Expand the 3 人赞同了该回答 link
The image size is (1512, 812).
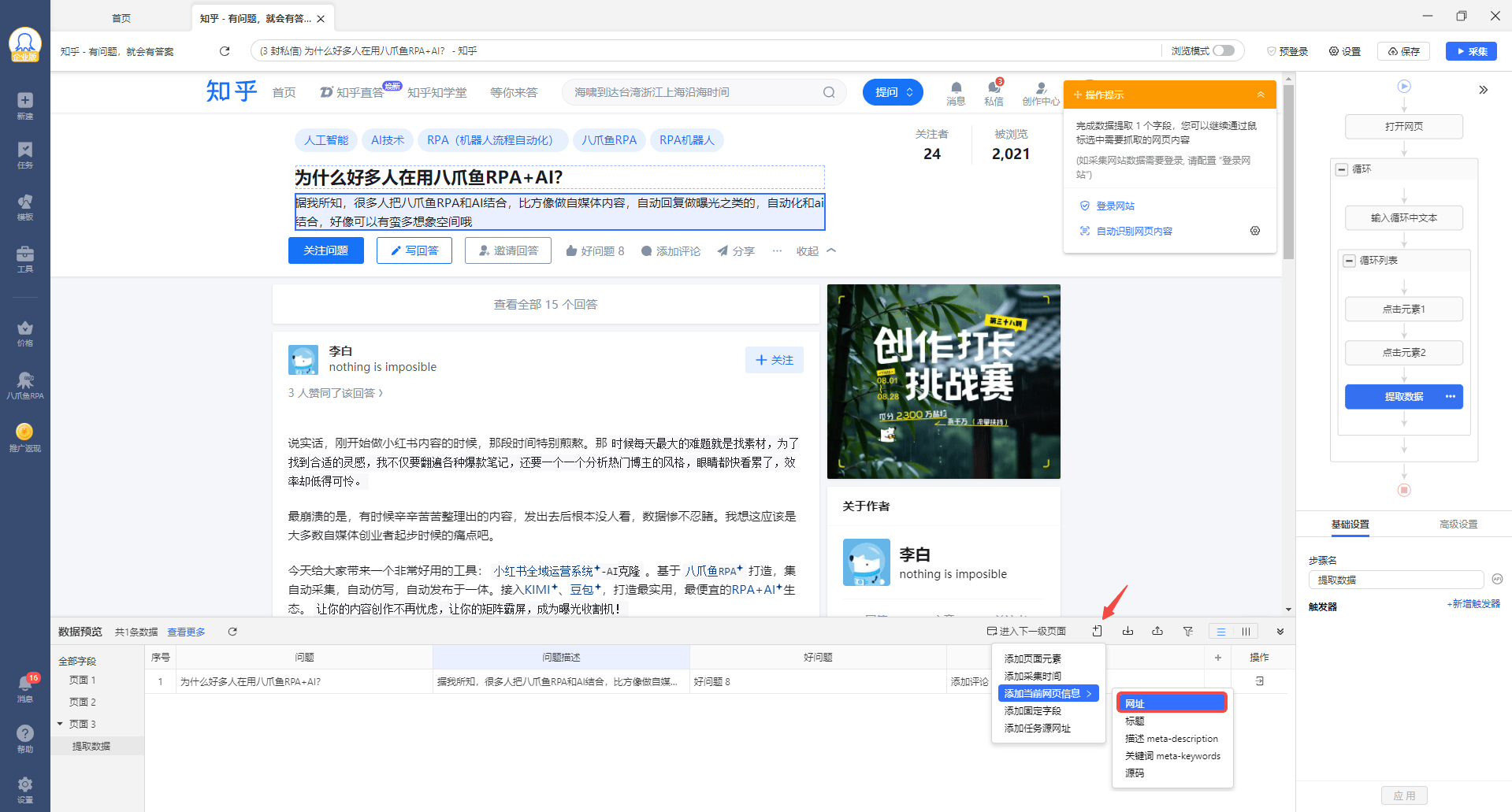336,393
